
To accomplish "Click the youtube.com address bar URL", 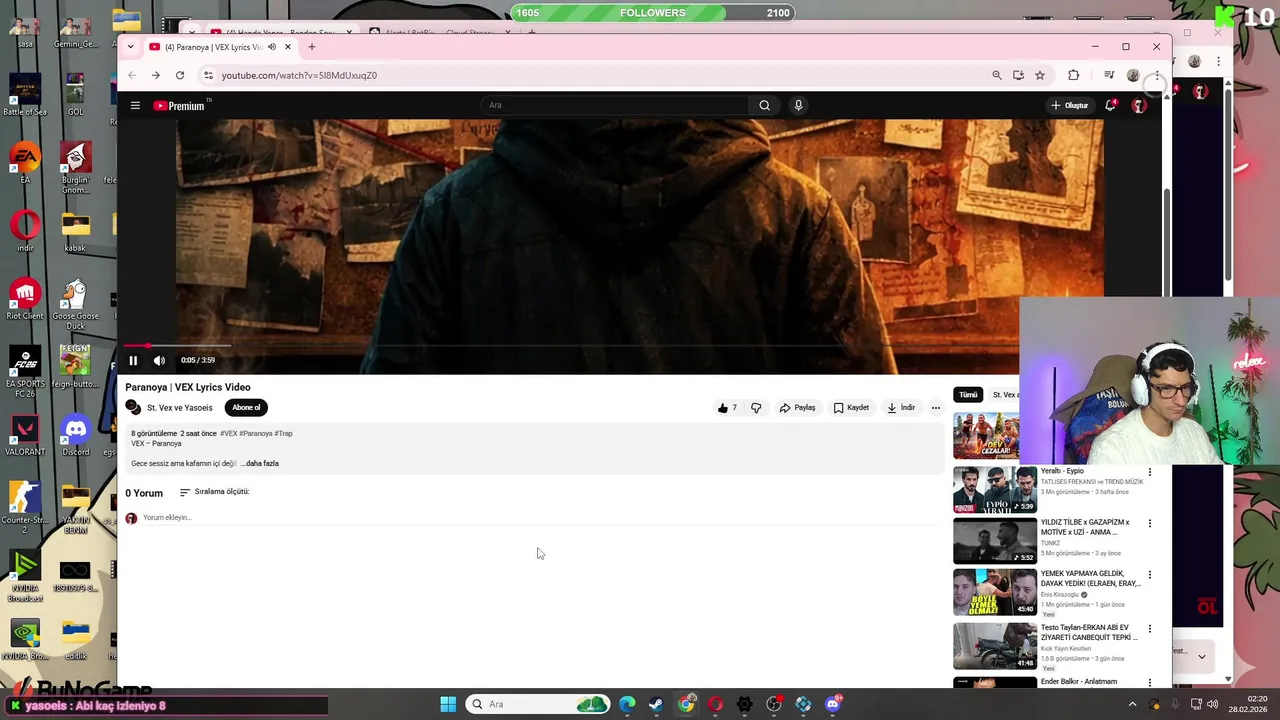I will [299, 75].
